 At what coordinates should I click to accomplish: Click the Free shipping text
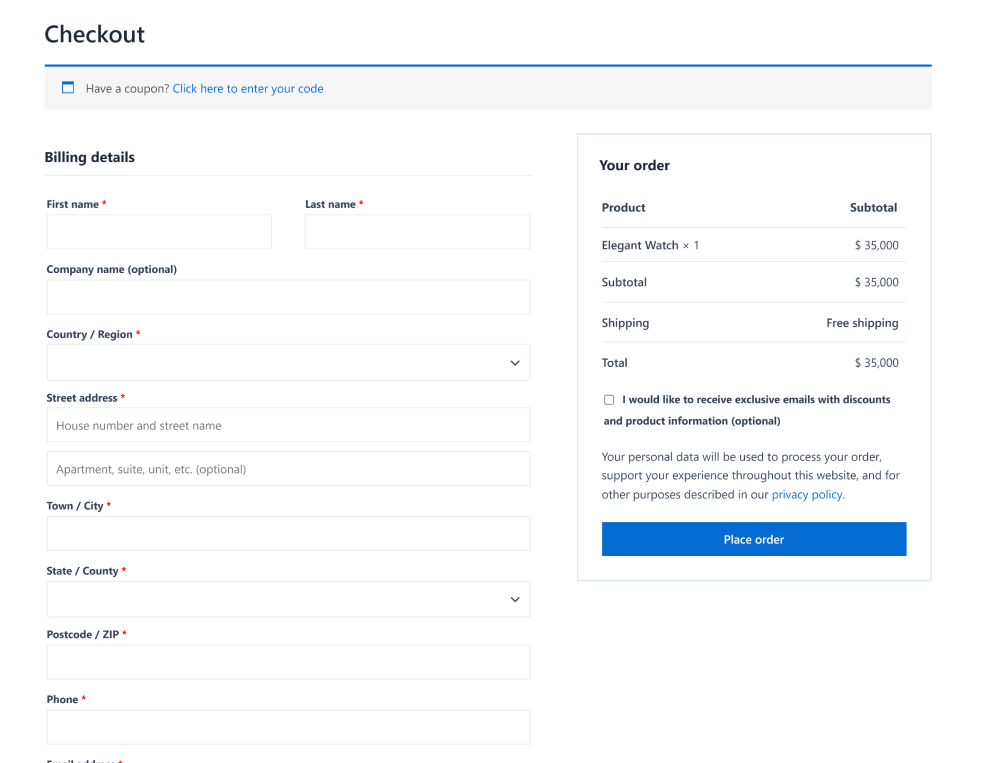coord(862,323)
